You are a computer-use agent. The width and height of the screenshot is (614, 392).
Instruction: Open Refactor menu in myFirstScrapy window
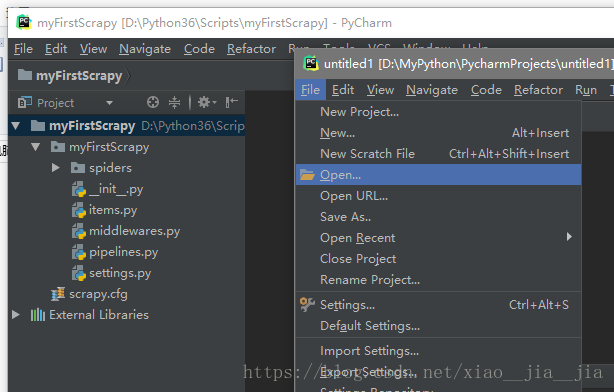point(251,49)
